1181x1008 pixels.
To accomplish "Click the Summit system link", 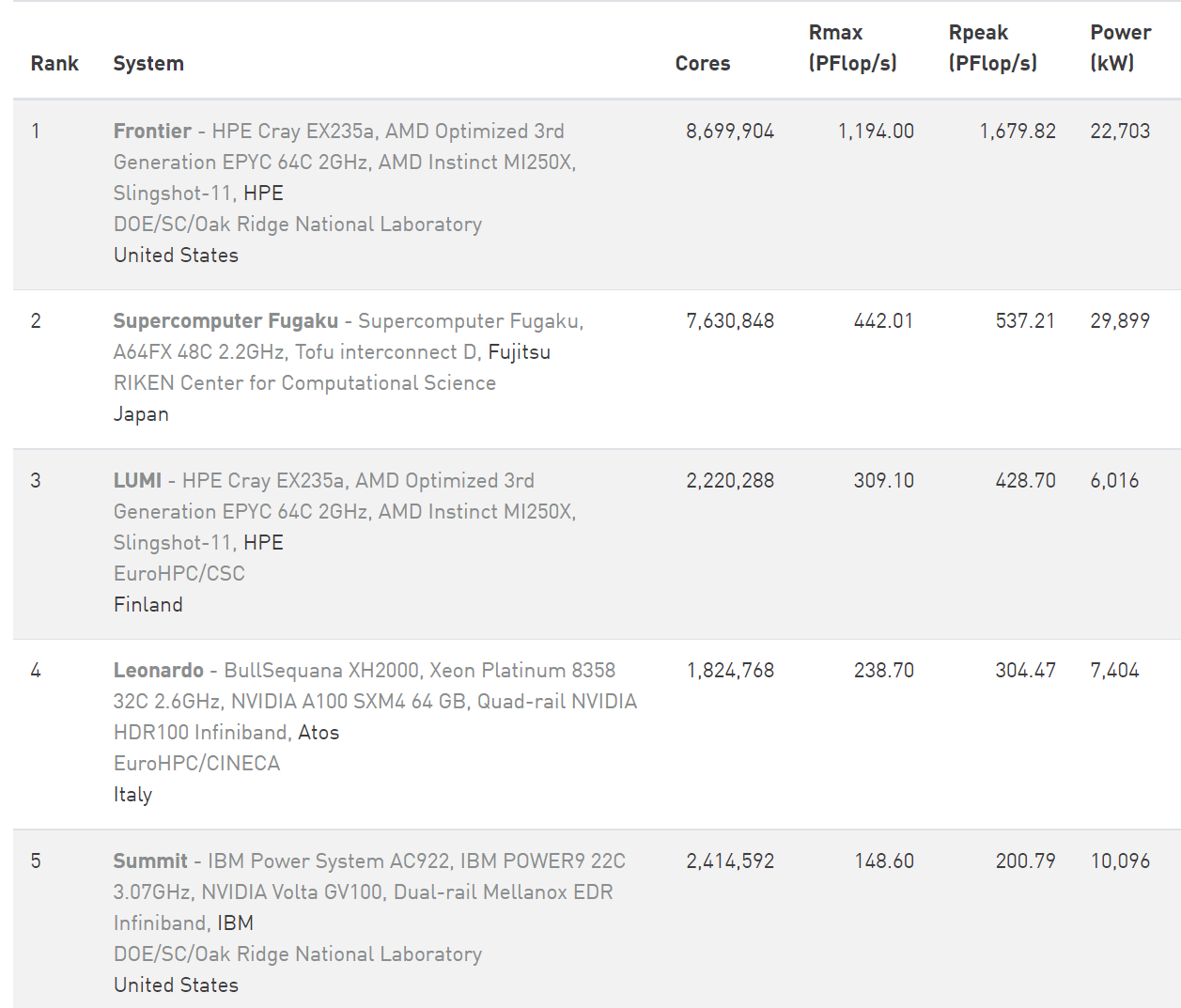I will point(150,861).
